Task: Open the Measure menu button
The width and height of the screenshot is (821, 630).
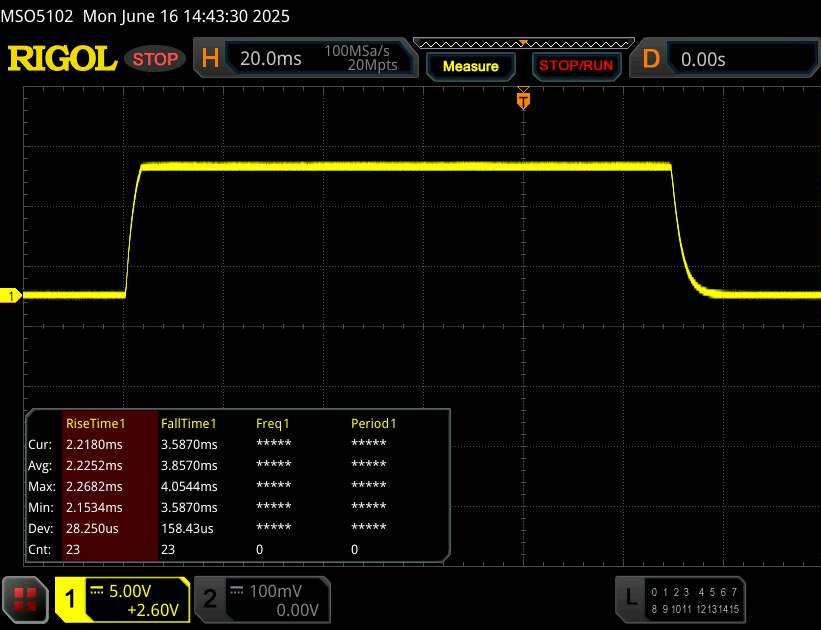Action: (x=471, y=67)
